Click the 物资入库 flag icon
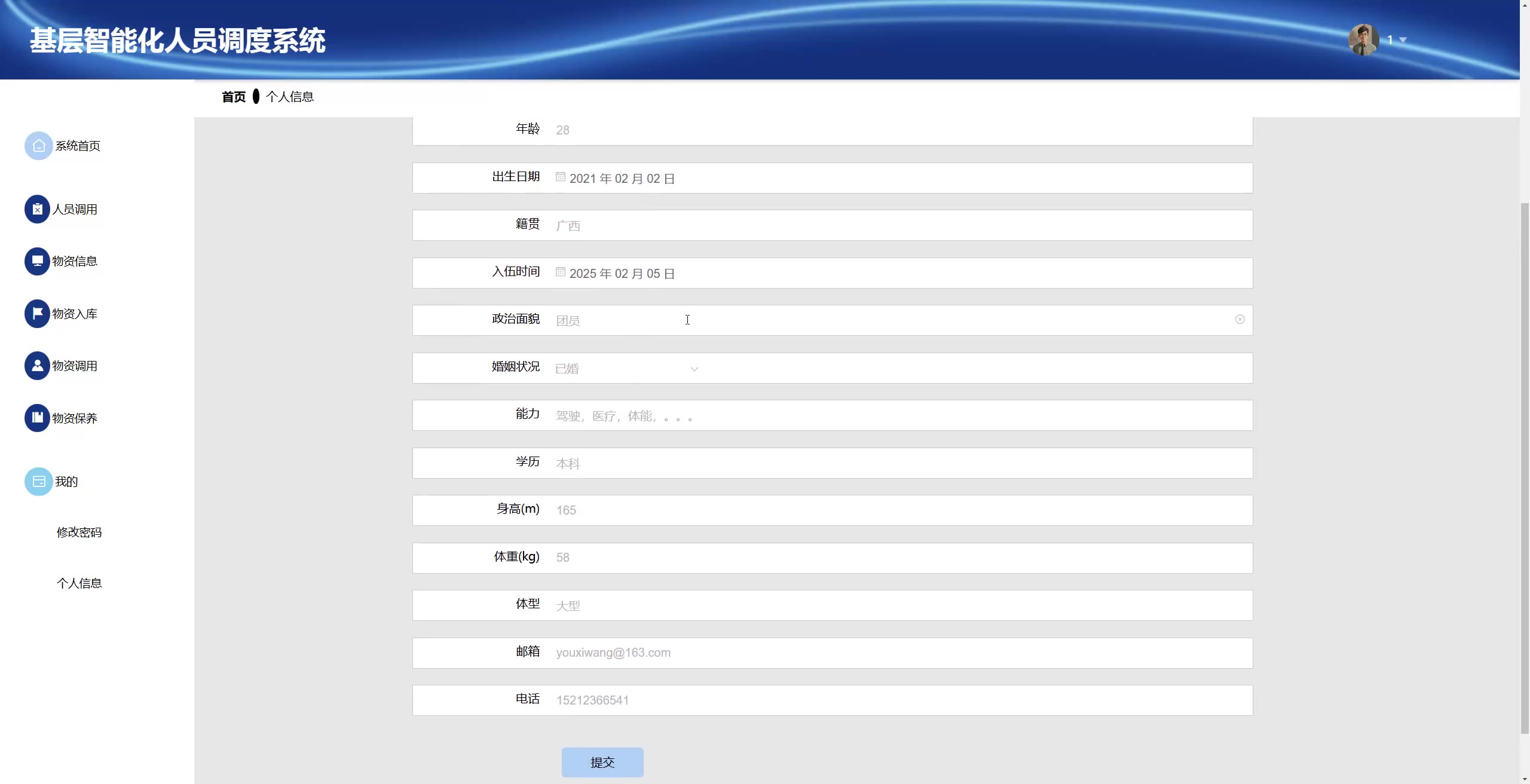The height and width of the screenshot is (784, 1530). (x=37, y=314)
